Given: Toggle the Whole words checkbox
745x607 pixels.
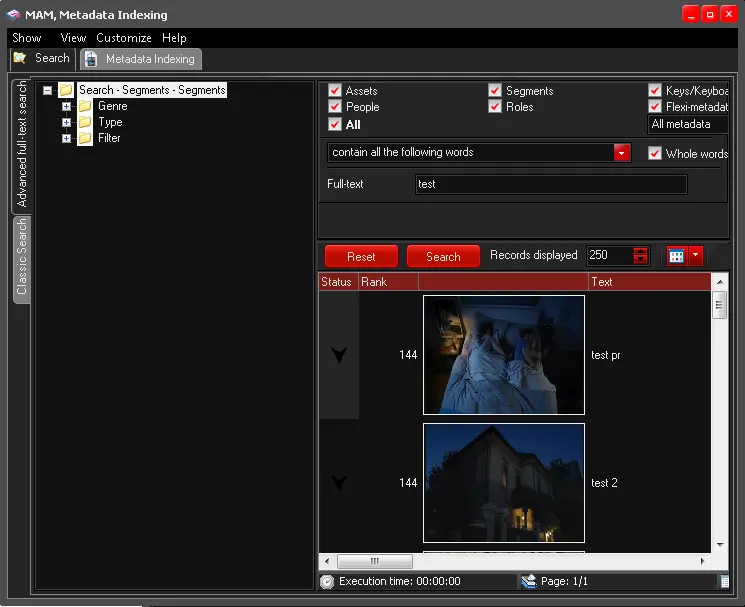Looking at the screenshot, I should tap(655, 154).
